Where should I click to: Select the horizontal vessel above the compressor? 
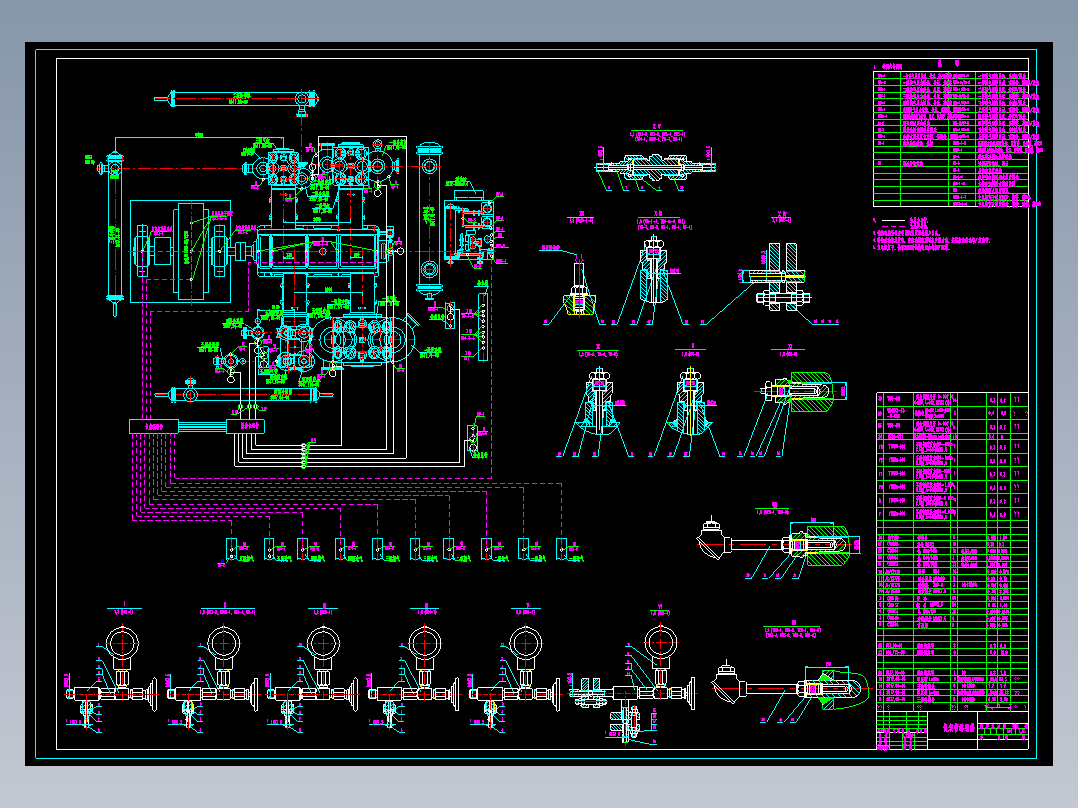click(237, 99)
